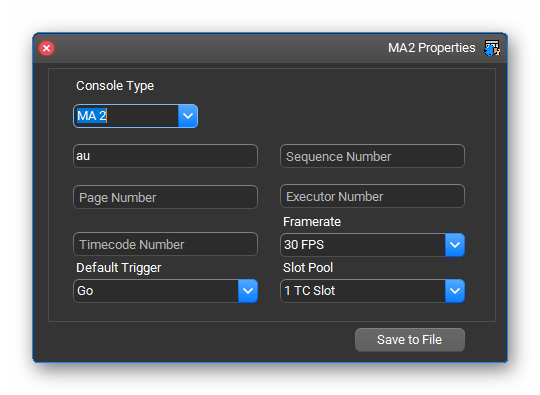The image size is (540, 395).
Task: Click the Slot Pool label
Action: click(308, 268)
